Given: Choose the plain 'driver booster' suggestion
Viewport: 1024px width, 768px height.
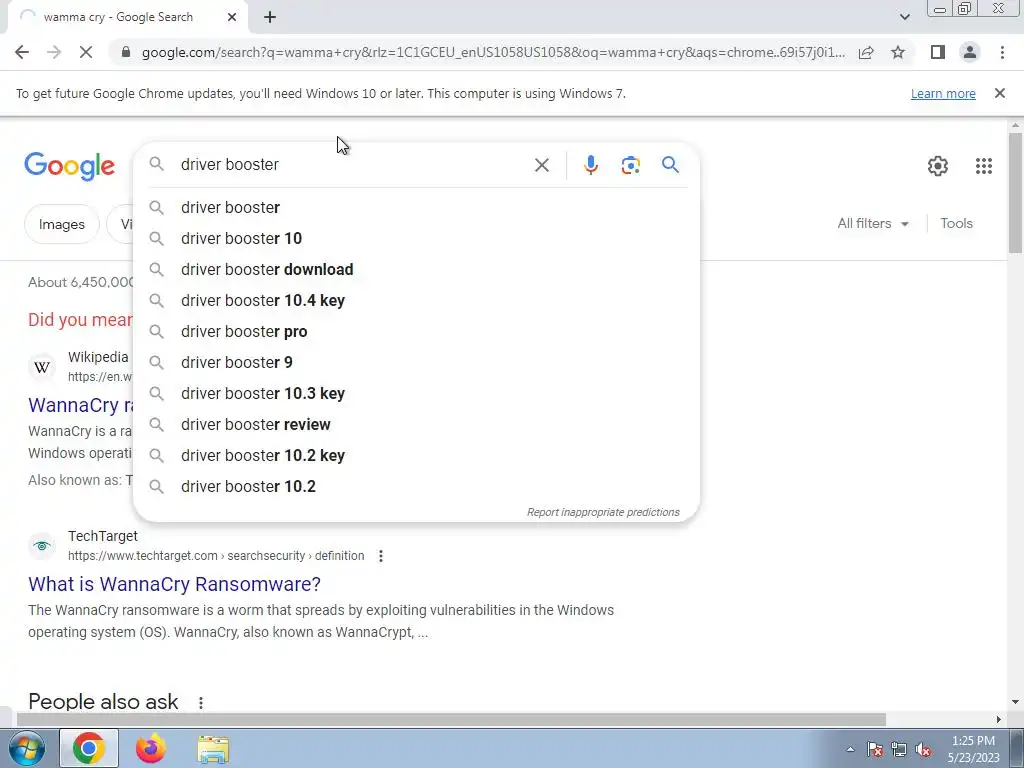Looking at the screenshot, I should pos(417,208).
